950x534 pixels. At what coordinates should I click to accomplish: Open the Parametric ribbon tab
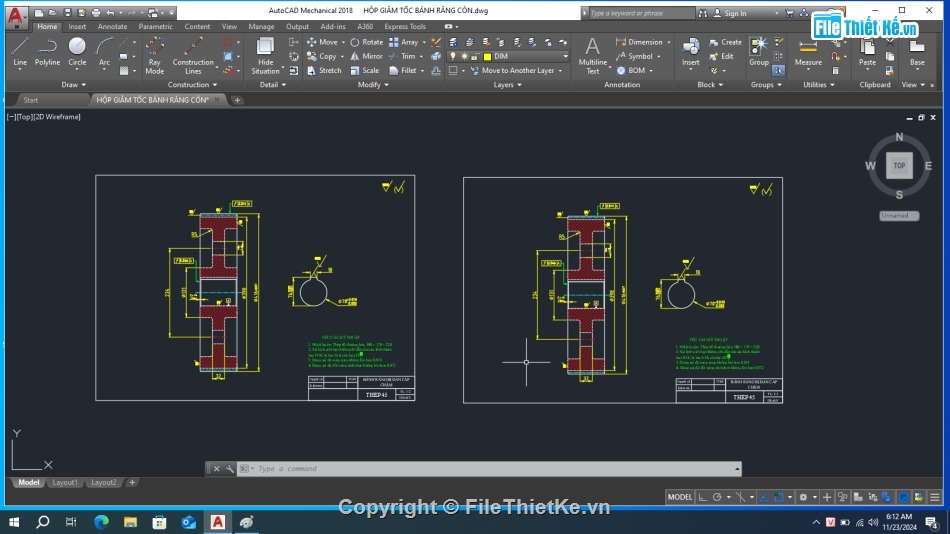[155, 27]
